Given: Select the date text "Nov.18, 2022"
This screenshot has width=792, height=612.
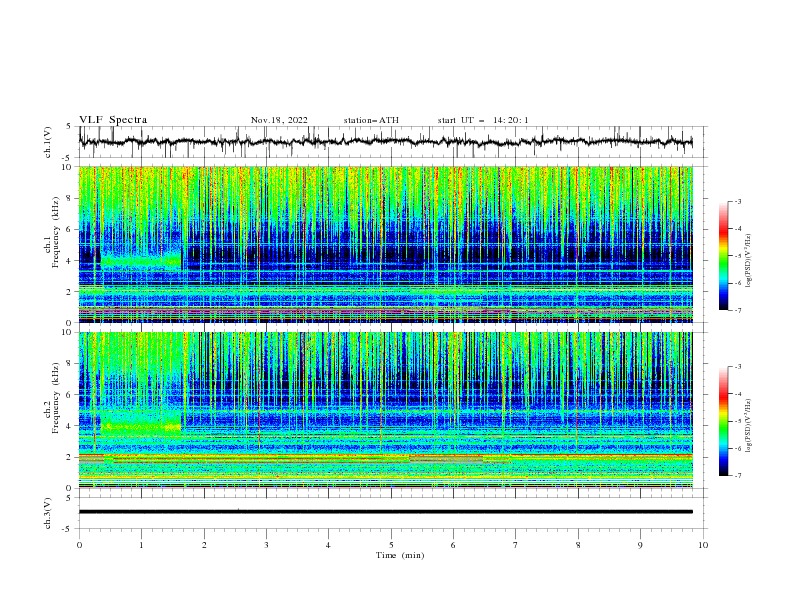Looking at the screenshot, I should click(x=279, y=120).
